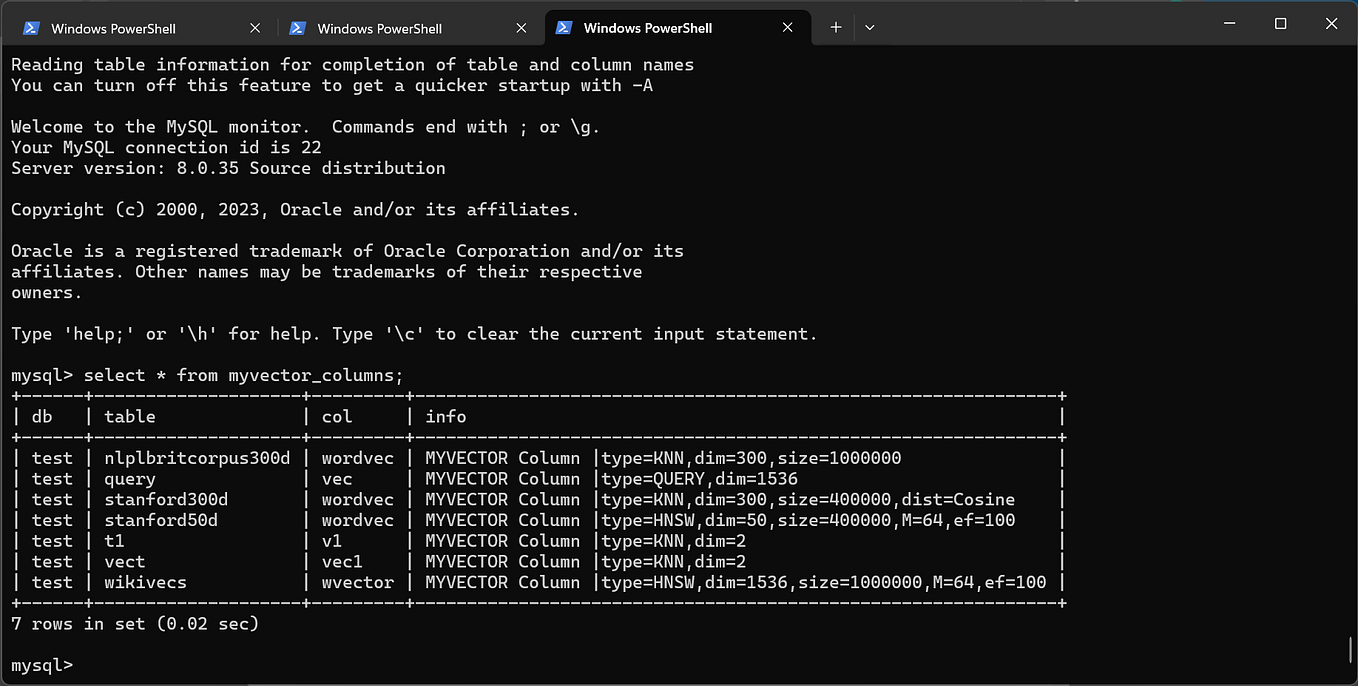Click the 'wikivecs' table cell
The height and width of the screenshot is (686, 1358).
[145, 582]
